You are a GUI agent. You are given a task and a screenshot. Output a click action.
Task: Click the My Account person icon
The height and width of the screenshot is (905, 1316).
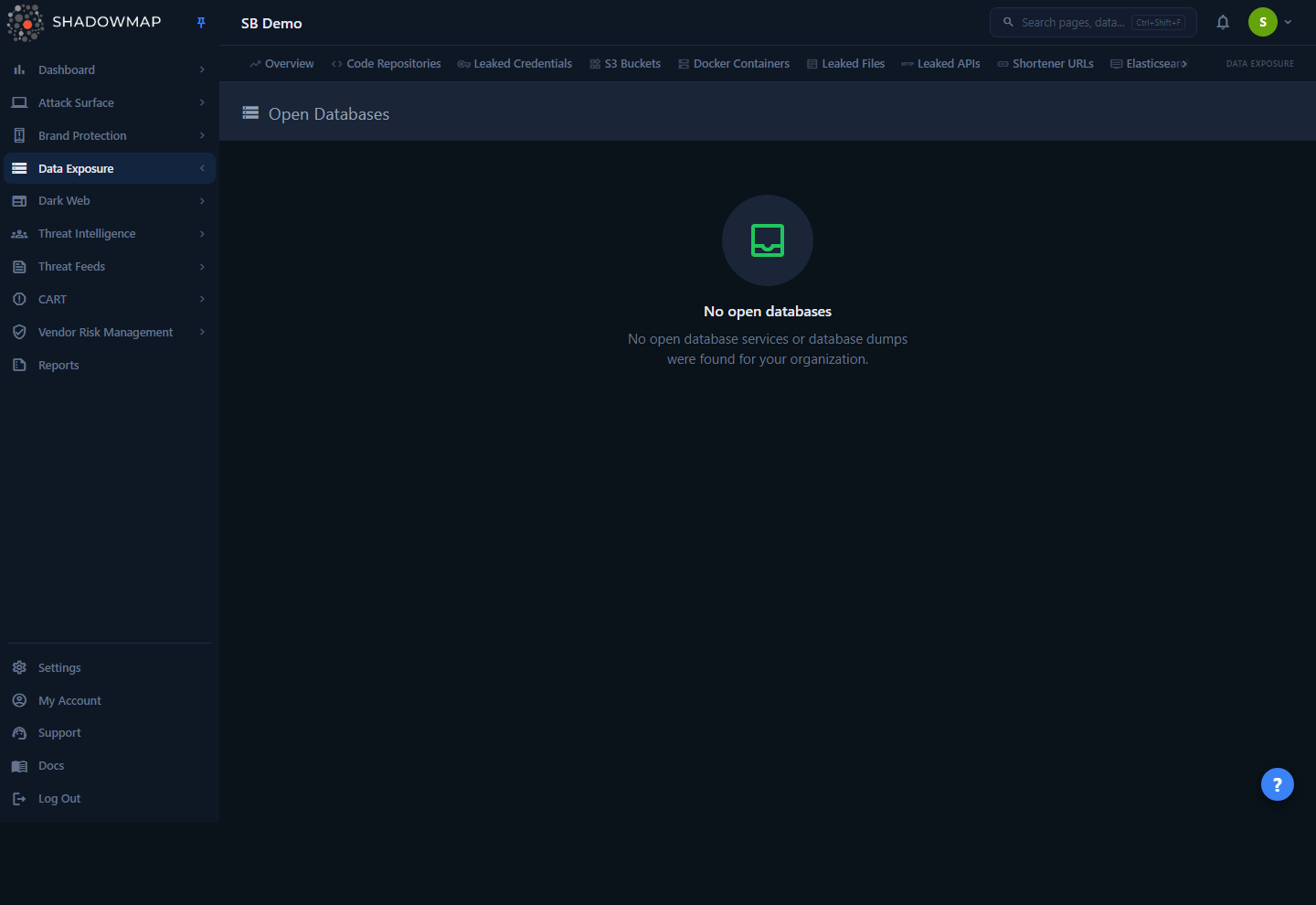[19, 700]
